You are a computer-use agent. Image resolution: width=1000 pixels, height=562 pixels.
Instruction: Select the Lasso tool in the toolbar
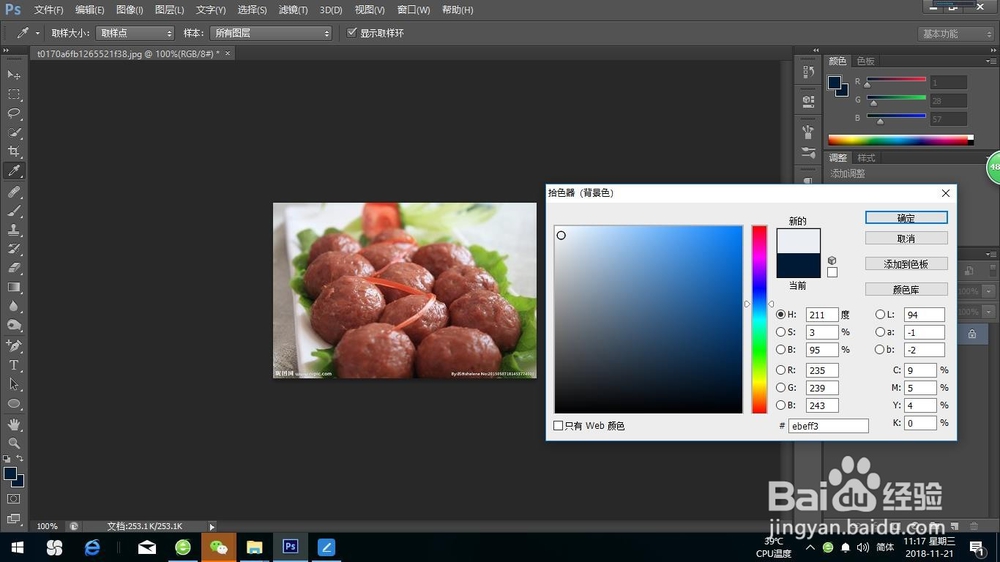(x=13, y=113)
